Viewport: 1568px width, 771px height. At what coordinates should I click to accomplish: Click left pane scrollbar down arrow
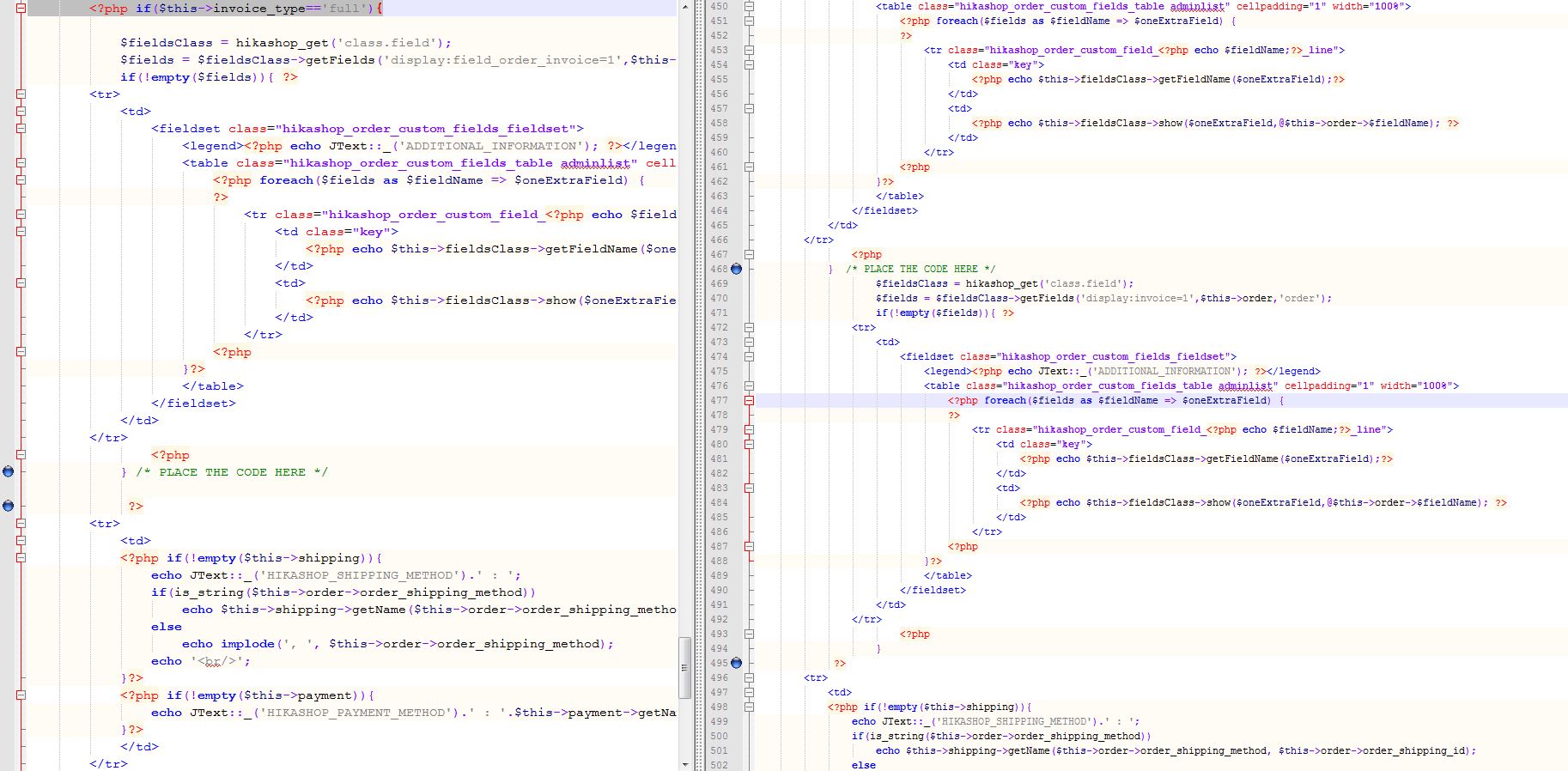(x=684, y=764)
